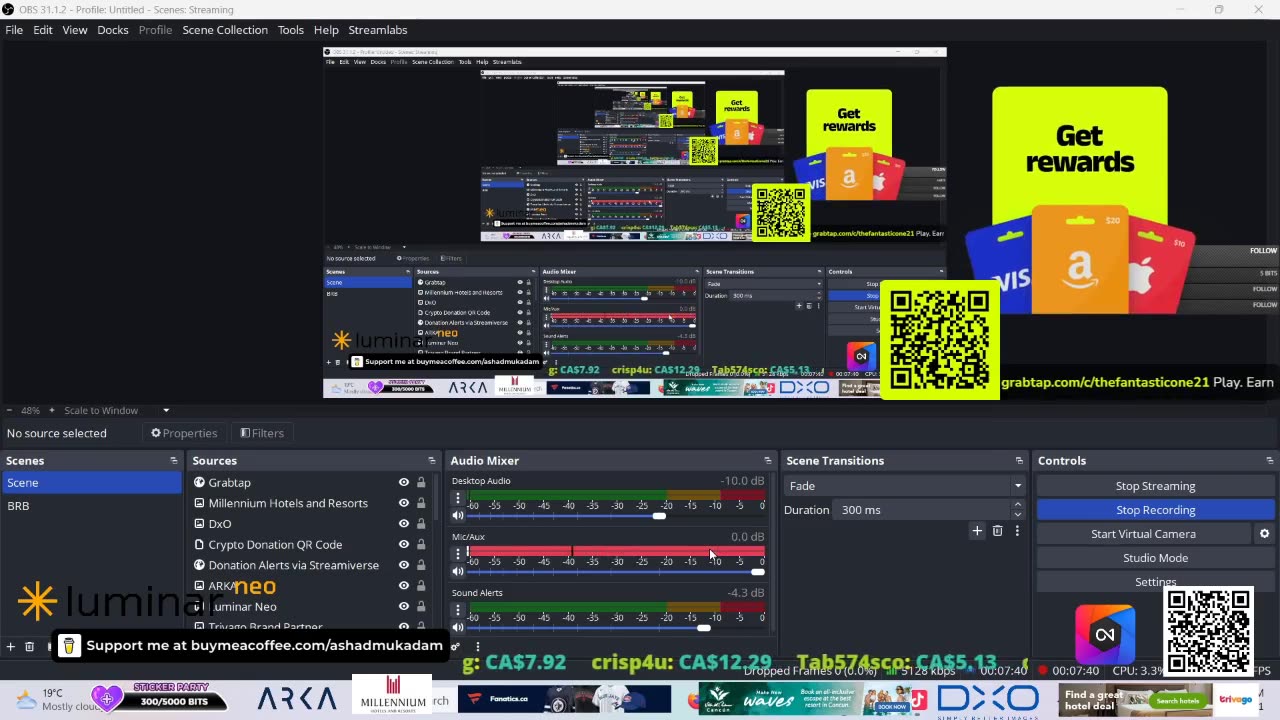Select Donation Alerts via Streamiverse source row
The height and width of the screenshot is (720, 1280).
tap(312, 565)
